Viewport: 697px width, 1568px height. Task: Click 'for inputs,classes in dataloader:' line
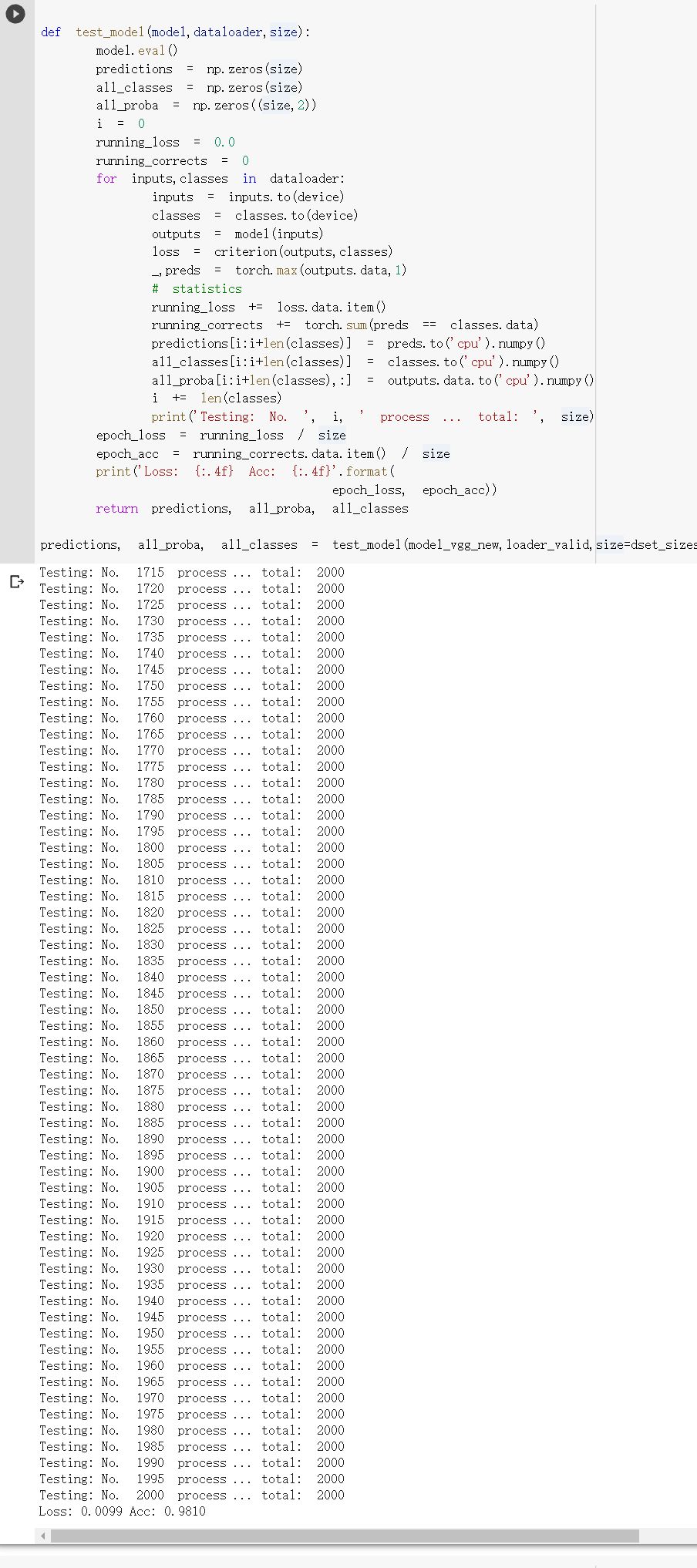coord(220,179)
